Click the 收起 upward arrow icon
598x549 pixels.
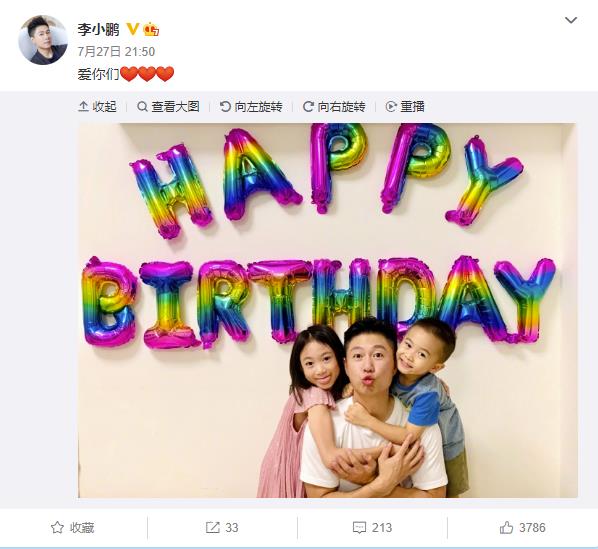[x=83, y=106]
